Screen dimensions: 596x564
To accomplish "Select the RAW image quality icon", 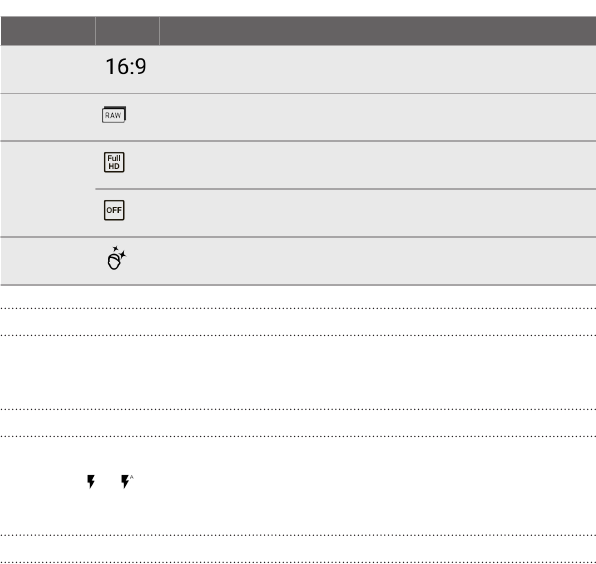I will click(114, 114).
